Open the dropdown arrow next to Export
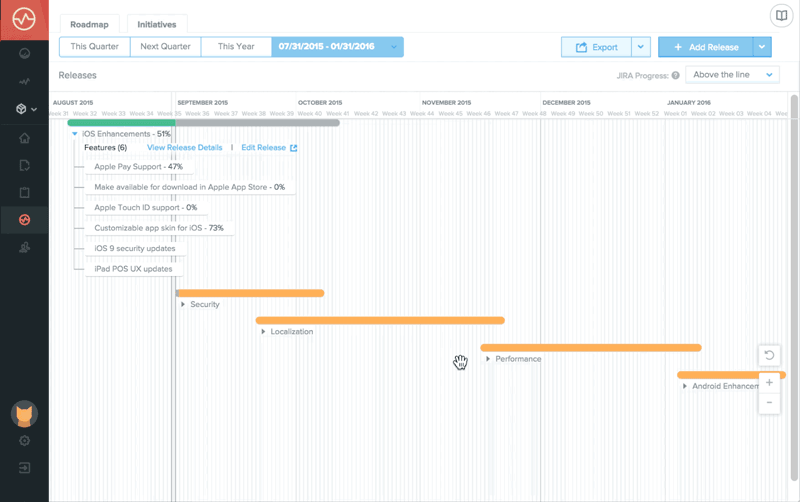This screenshot has height=502, width=800. (641, 47)
